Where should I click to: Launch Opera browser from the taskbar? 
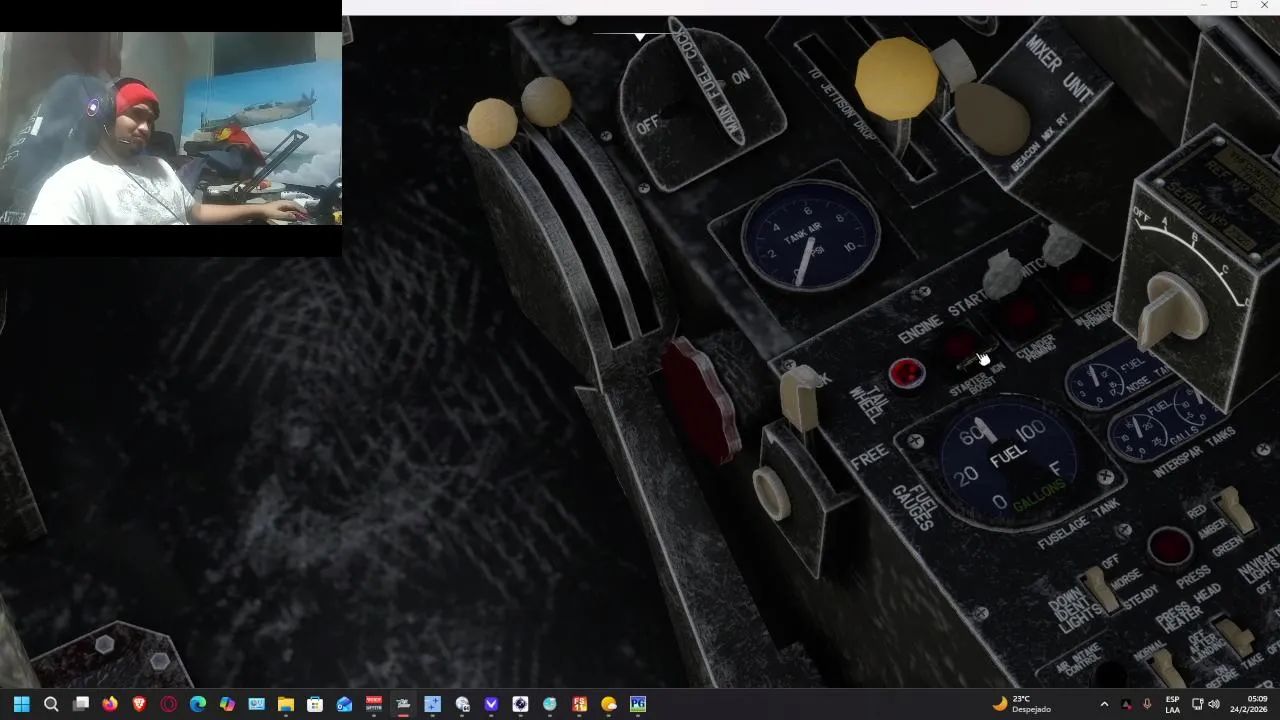pos(169,704)
